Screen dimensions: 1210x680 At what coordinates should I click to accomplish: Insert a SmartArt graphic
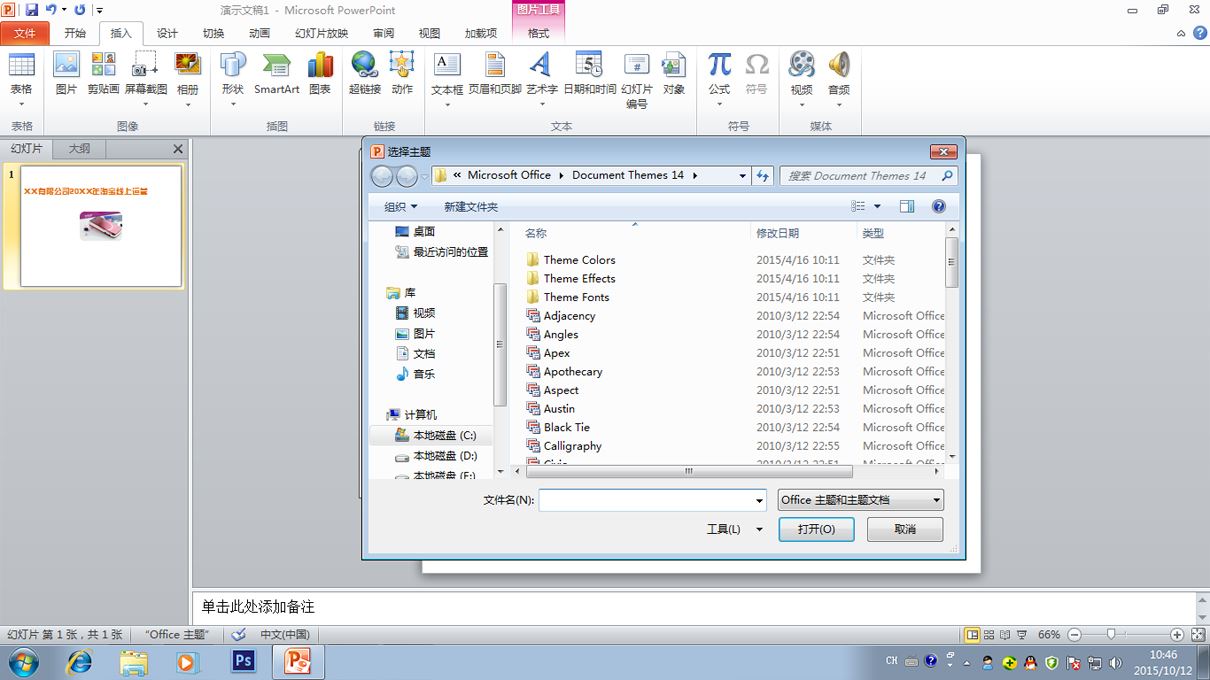[x=277, y=74]
